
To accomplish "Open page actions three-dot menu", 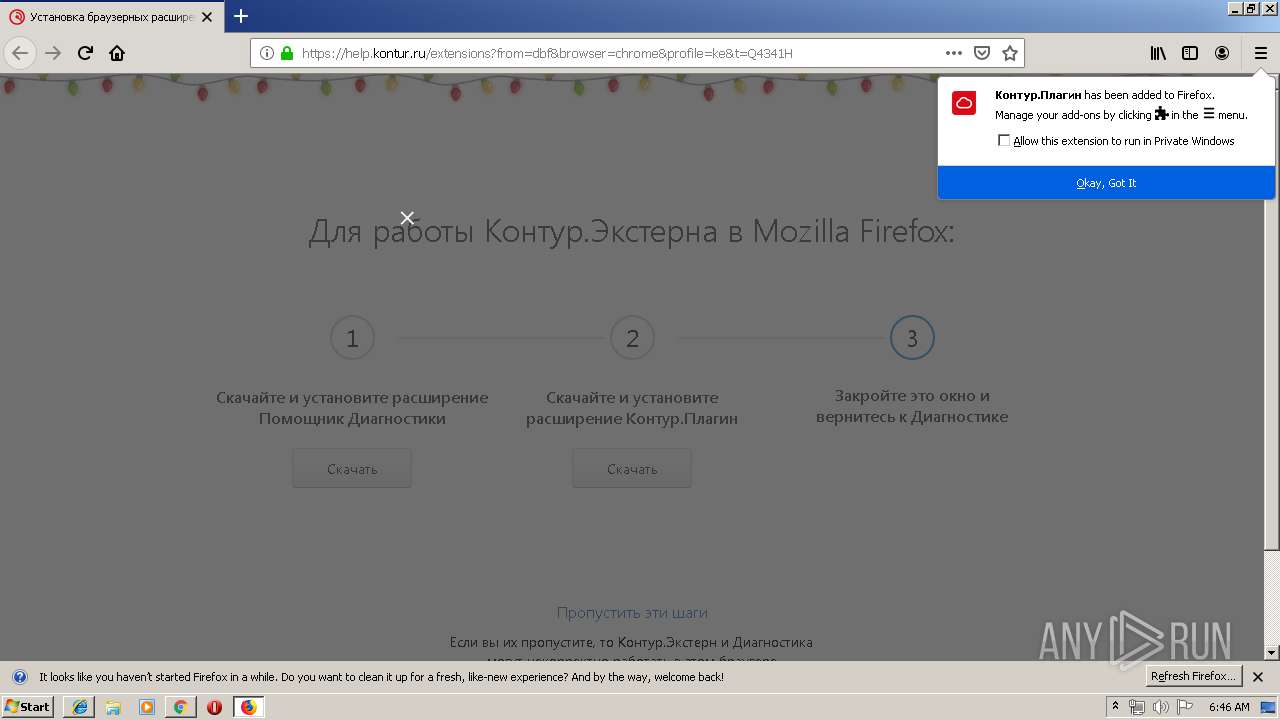I will click(x=954, y=53).
